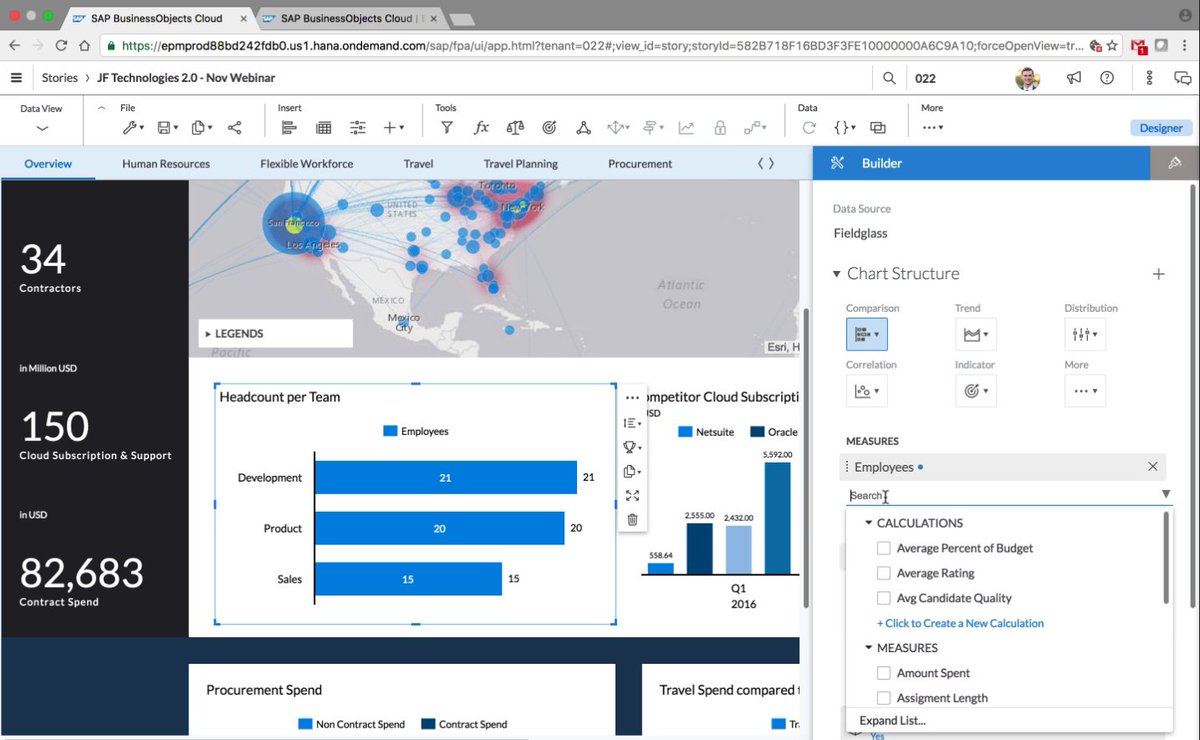The image size is (1200, 740).
Task: Click Expand List at dropdown bottom
Action: [892, 720]
